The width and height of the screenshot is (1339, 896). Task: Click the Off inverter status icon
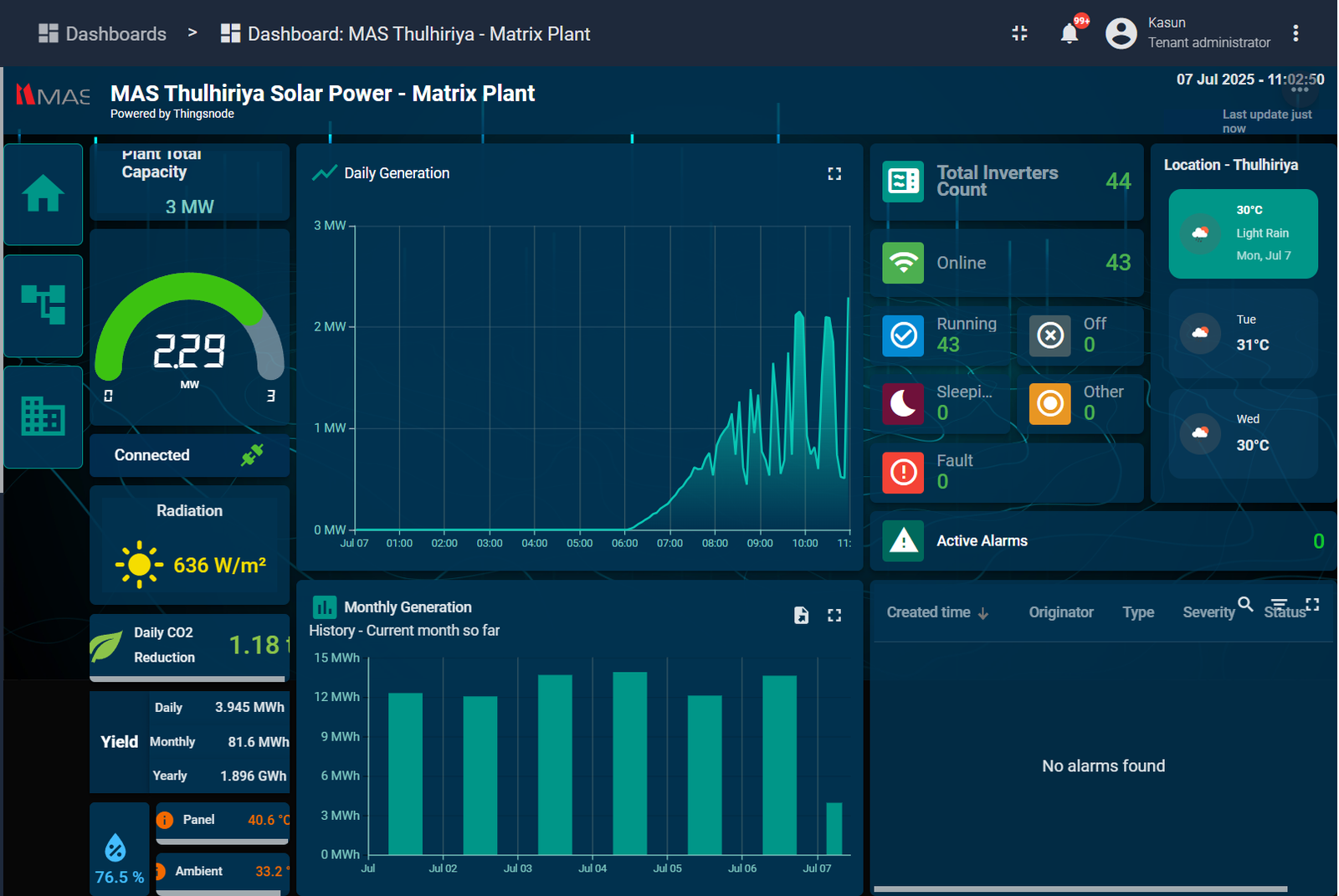[x=1049, y=335]
